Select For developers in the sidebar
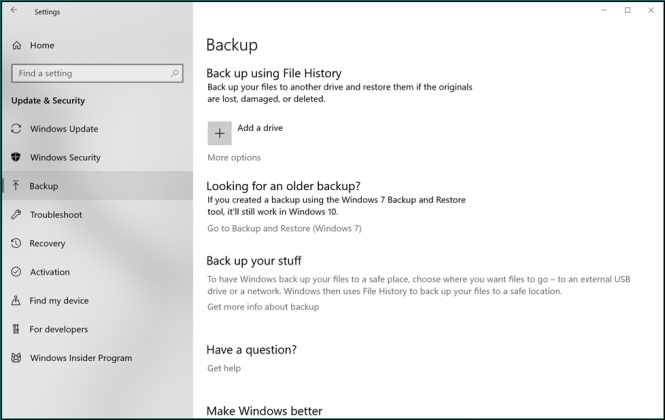This screenshot has width=665, height=420. tap(58, 329)
